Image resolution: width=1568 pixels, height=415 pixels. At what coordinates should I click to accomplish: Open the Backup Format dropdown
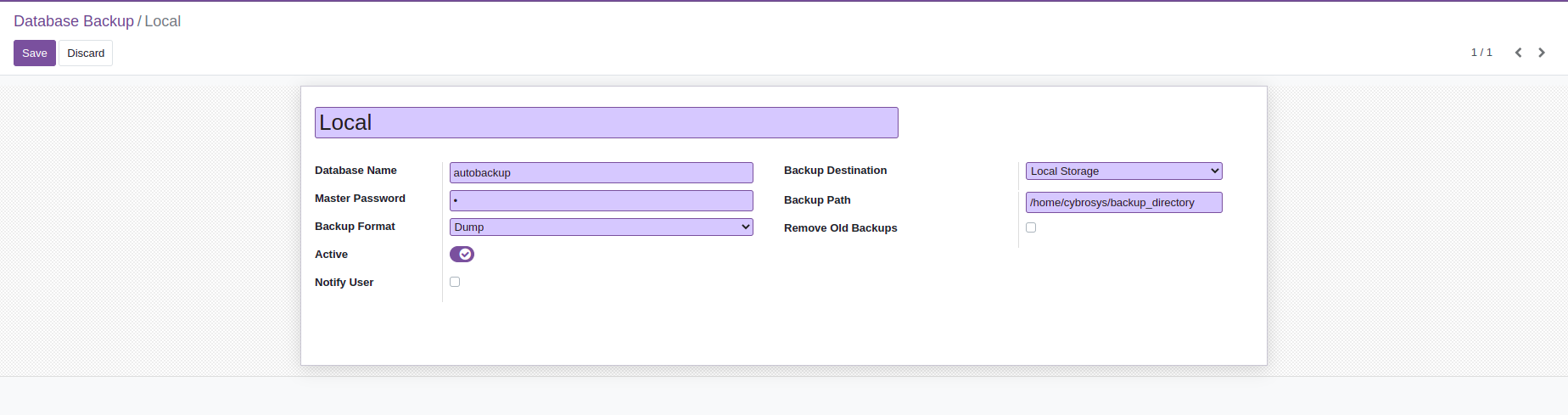601,227
